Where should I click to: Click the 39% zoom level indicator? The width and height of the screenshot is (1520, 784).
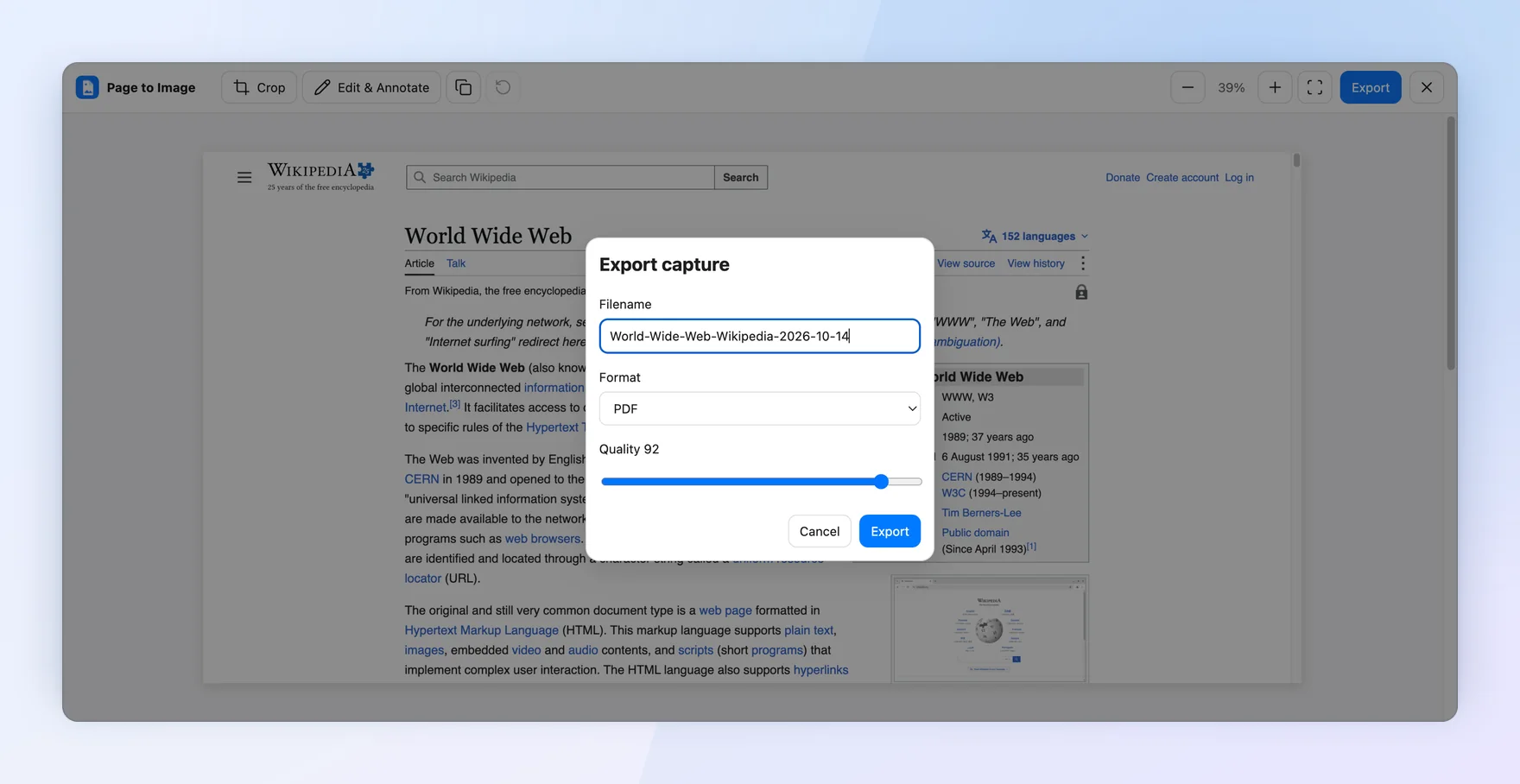click(1232, 87)
